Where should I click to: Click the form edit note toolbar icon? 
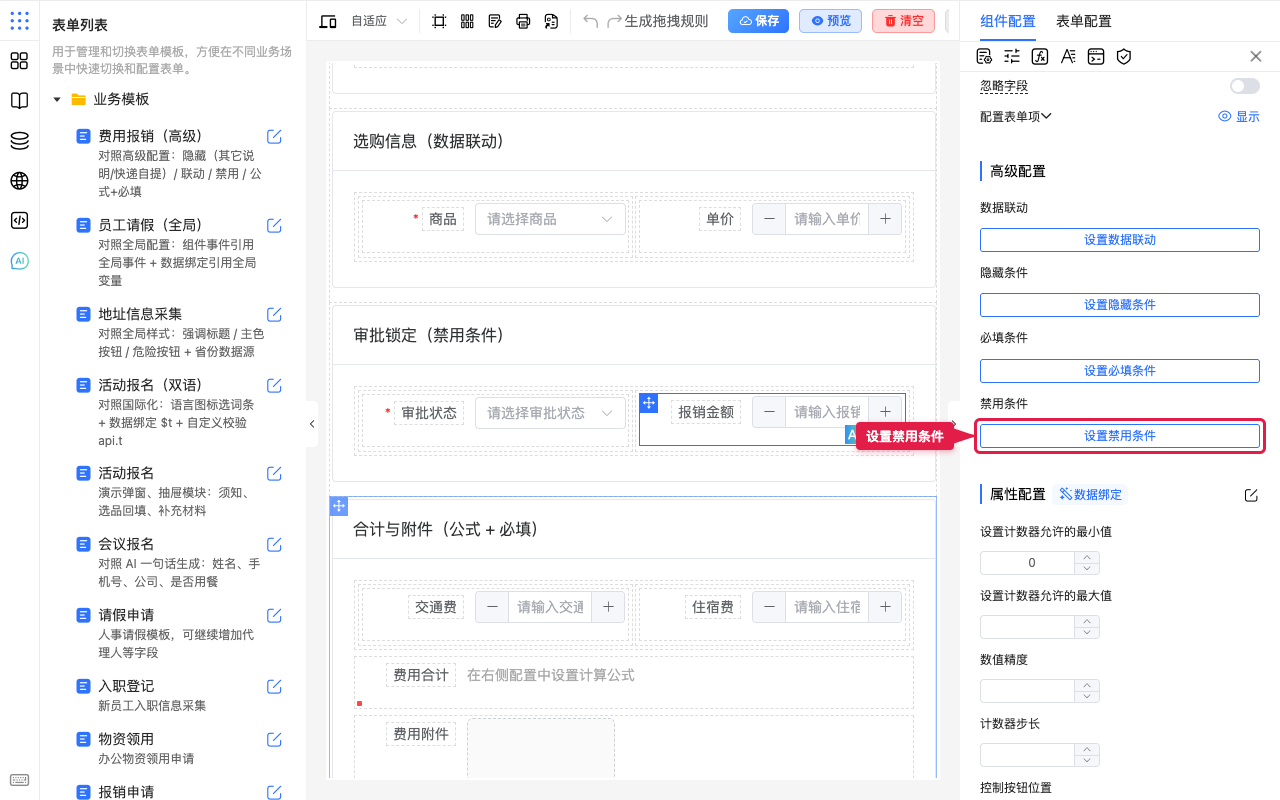pos(495,21)
